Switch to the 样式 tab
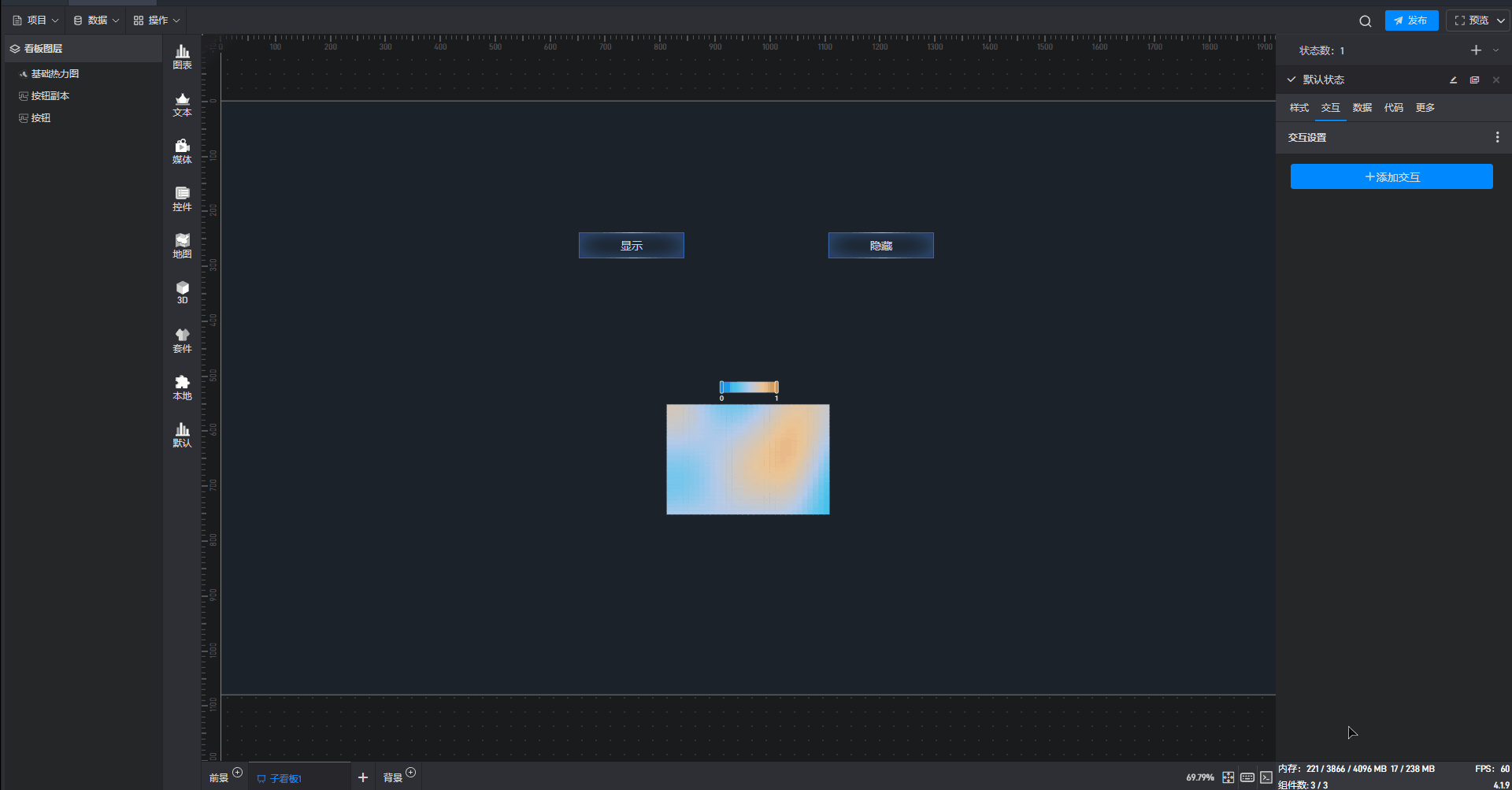 click(x=1299, y=108)
